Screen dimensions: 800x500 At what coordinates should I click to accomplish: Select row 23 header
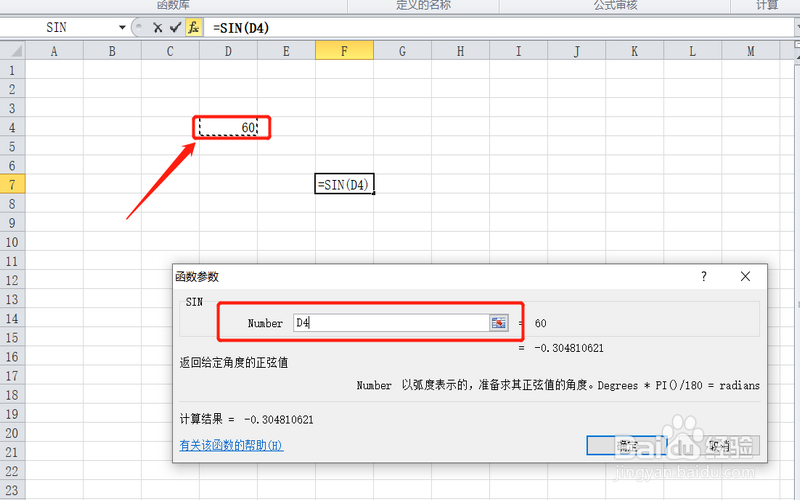pos(12,490)
